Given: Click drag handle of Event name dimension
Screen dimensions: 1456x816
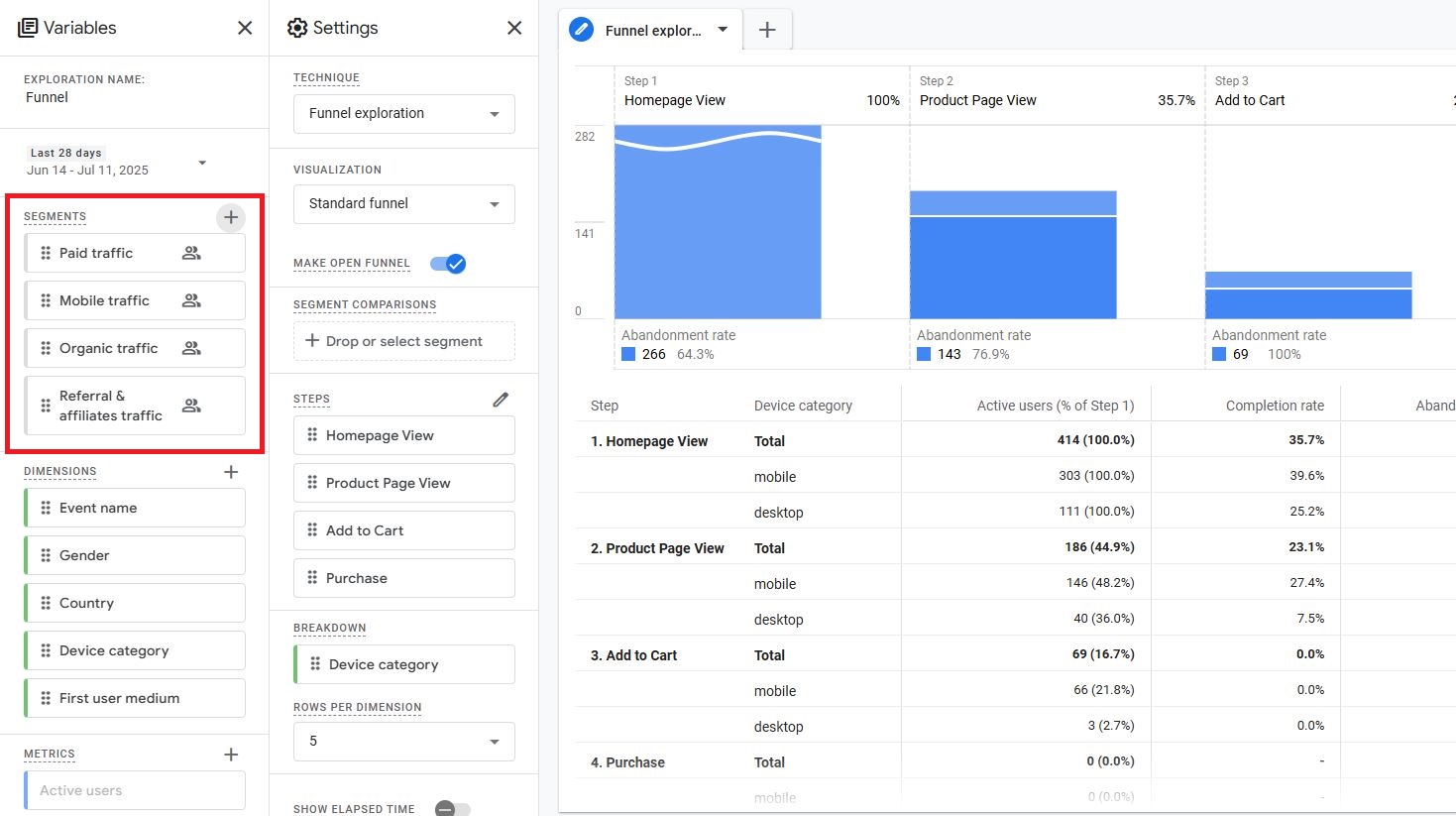Looking at the screenshot, I should (x=46, y=508).
